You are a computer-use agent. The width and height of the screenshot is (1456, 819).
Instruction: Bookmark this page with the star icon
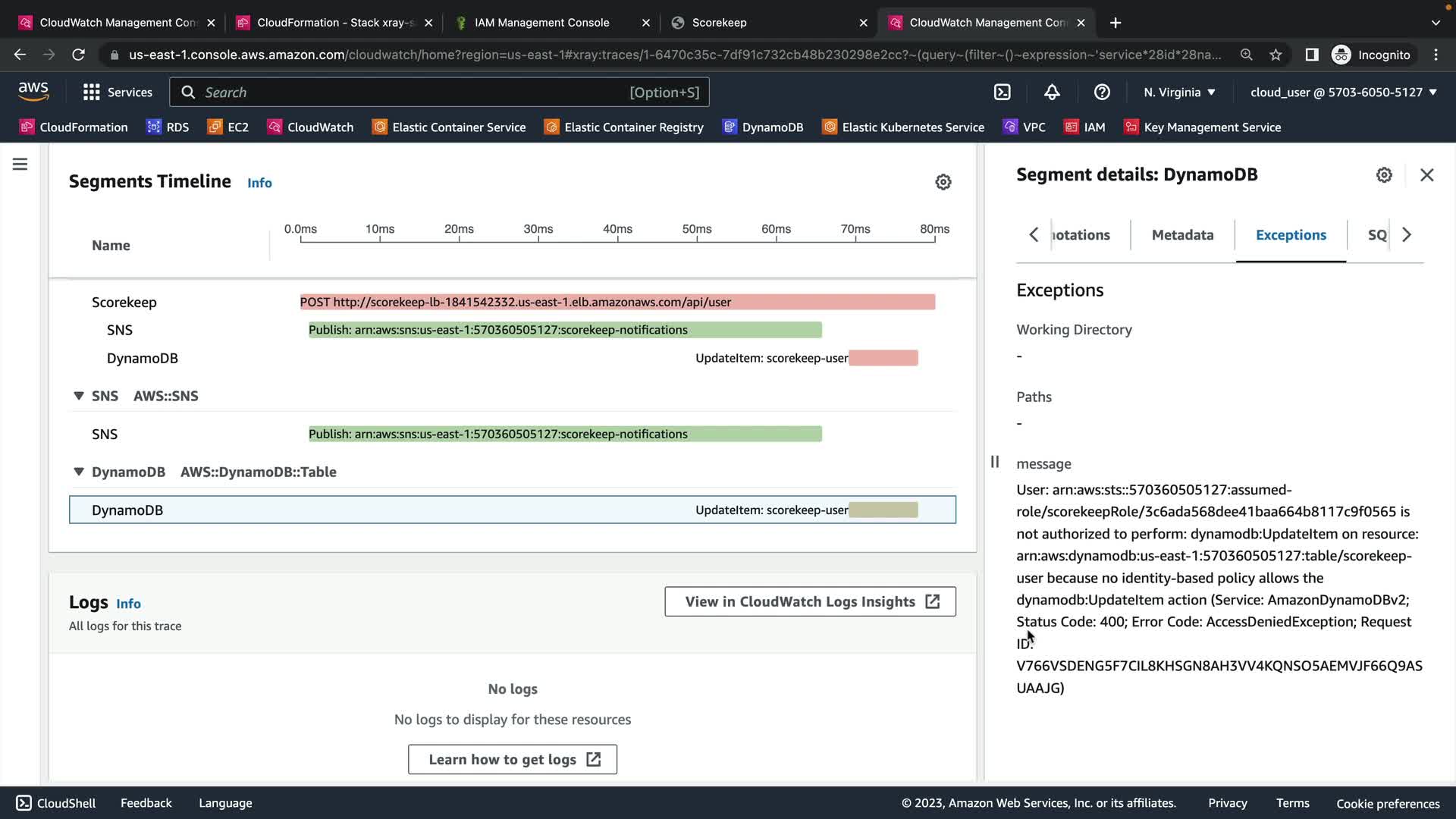pos(1276,55)
